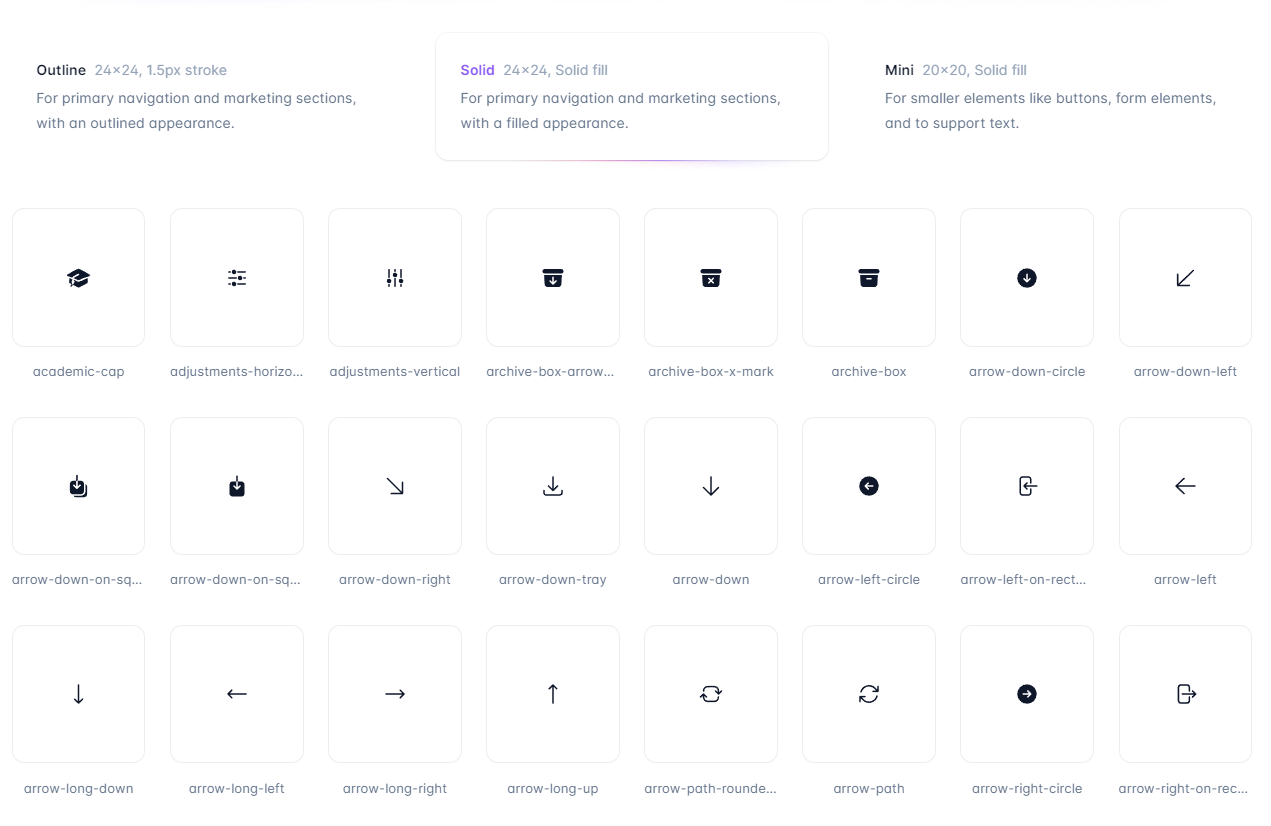Click the 'arrow-down-left' name label
Screen dimensions: 1271x826
1185,371
